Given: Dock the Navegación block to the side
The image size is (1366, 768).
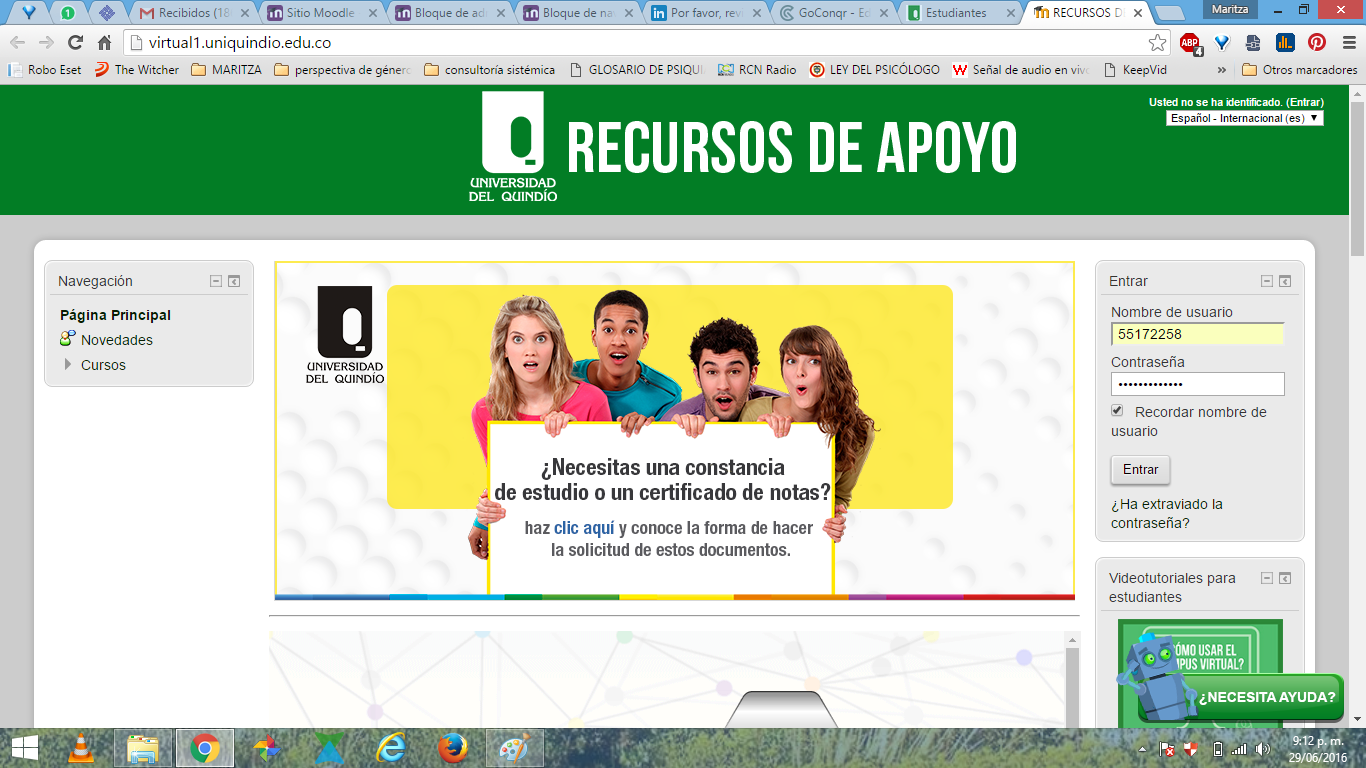Looking at the screenshot, I should 234,282.
